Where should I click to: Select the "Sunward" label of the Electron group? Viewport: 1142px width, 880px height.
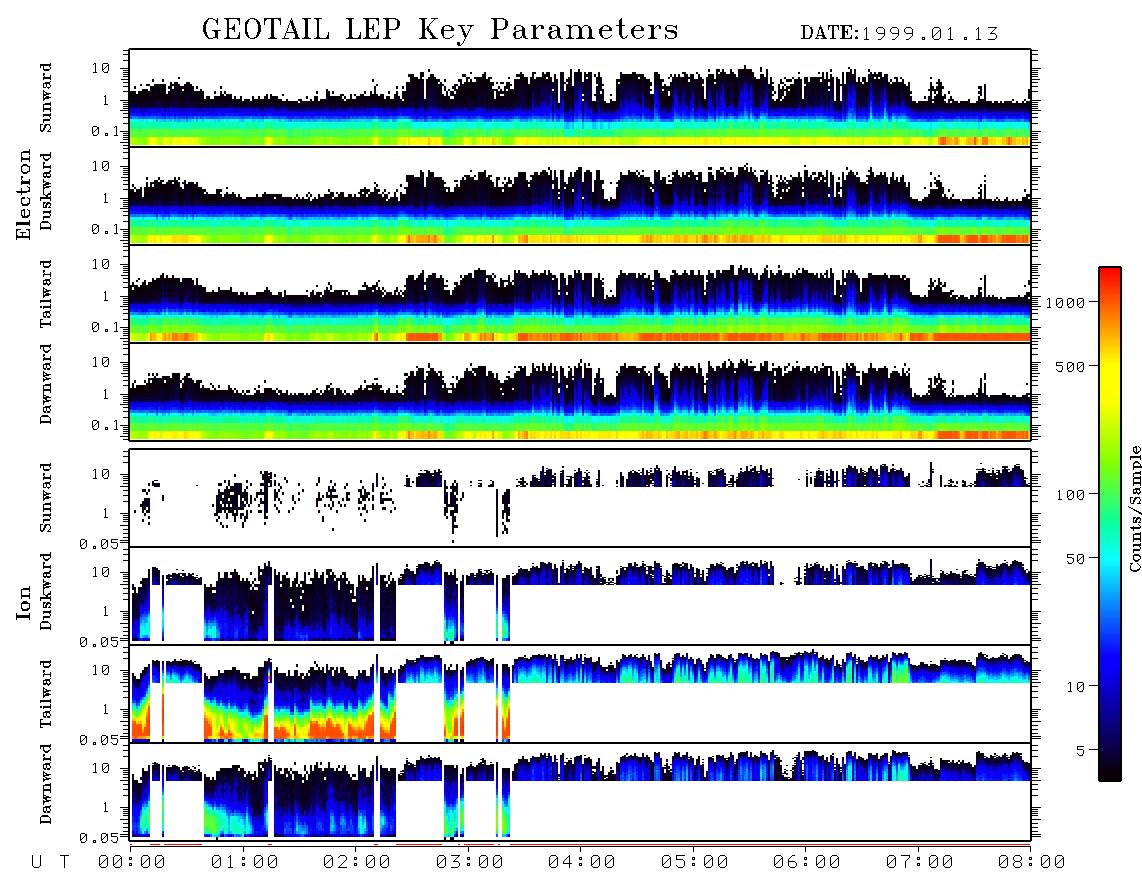click(x=45, y=98)
